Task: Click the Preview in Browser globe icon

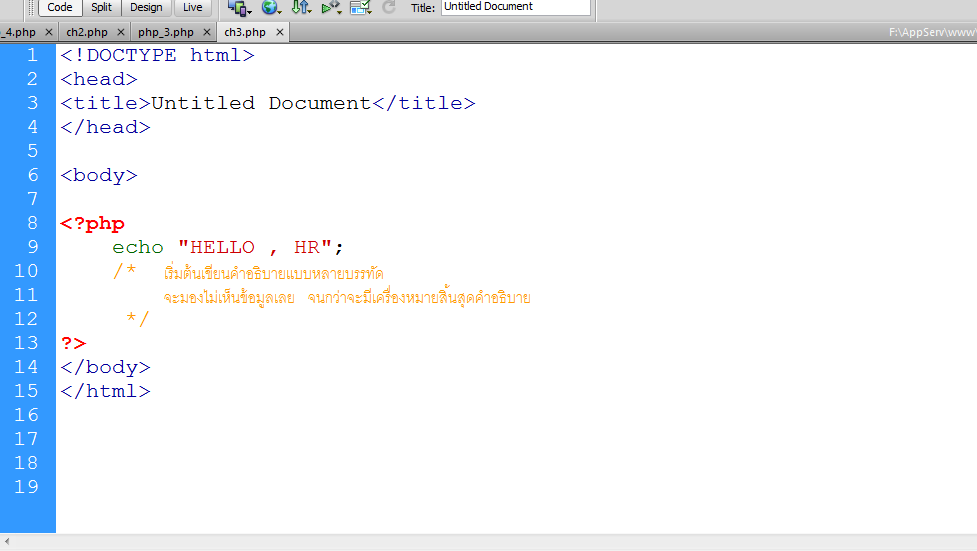Action: [x=270, y=7]
